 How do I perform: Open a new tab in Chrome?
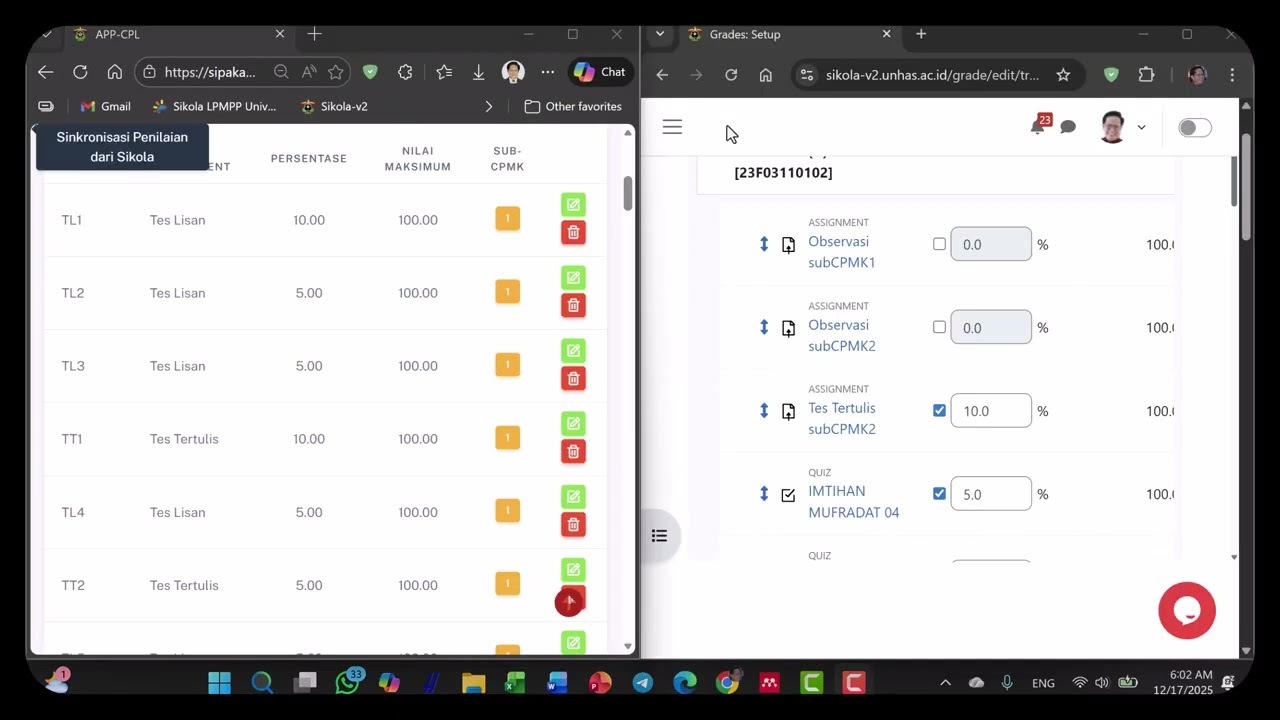click(x=921, y=34)
